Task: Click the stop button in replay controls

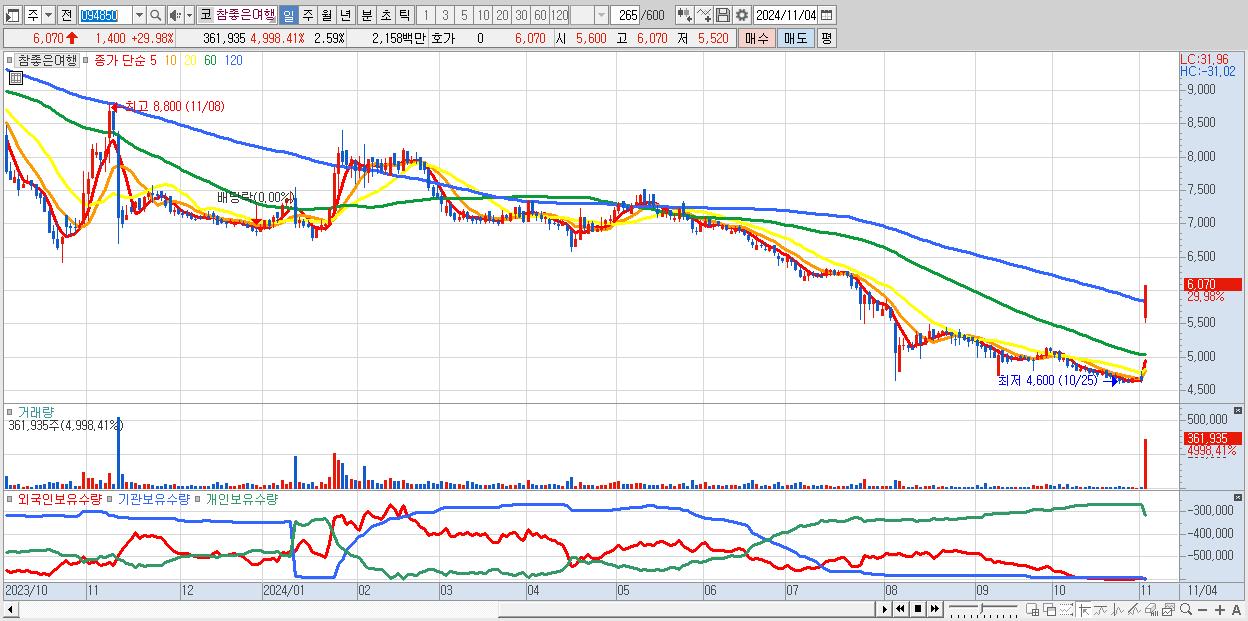Action: click(918, 609)
